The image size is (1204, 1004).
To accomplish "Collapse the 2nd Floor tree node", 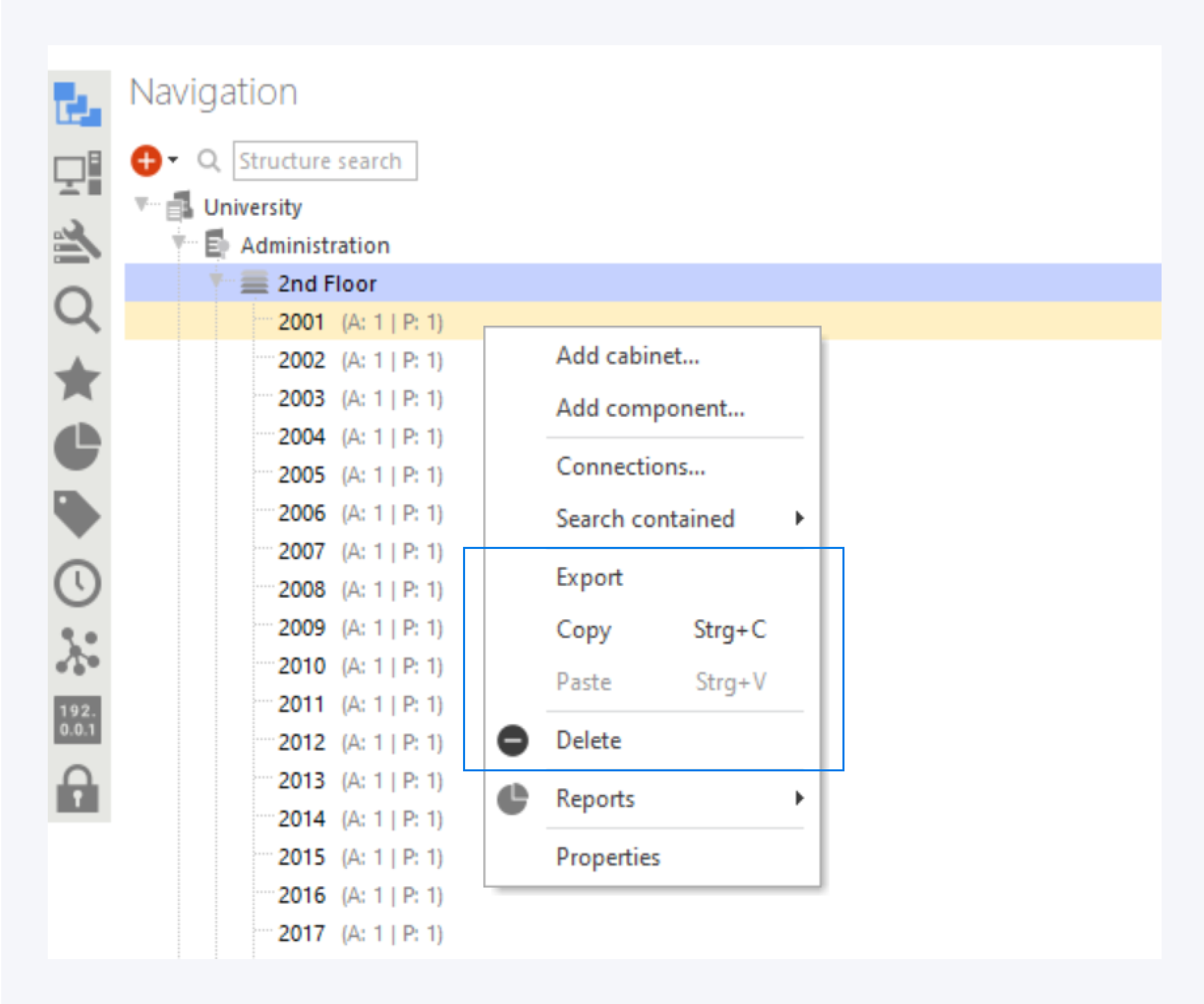I will tap(216, 281).
